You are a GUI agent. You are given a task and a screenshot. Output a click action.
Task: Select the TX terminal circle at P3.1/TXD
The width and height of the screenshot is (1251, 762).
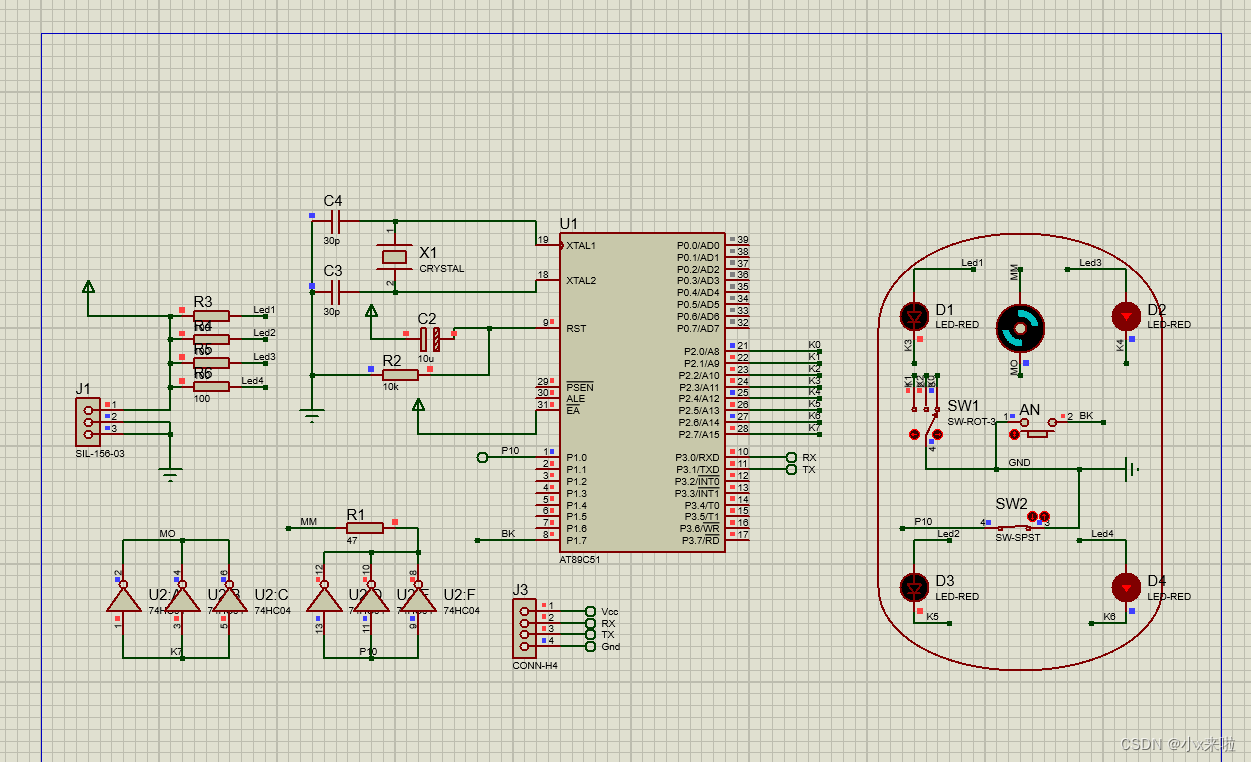pyautogui.click(x=793, y=469)
